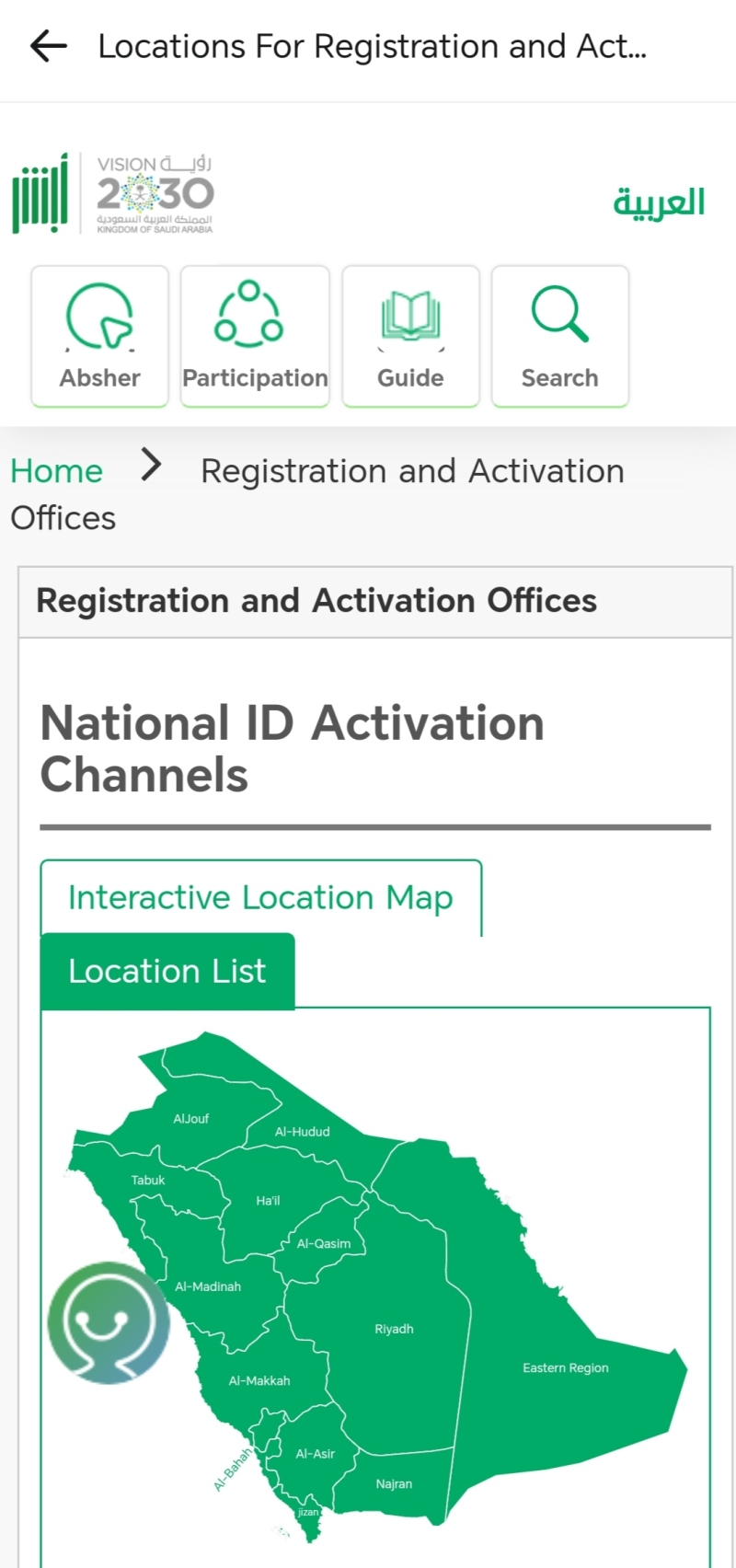Select Ha'il region on map
The image size is (736, 1568).
click(268, 1201)
